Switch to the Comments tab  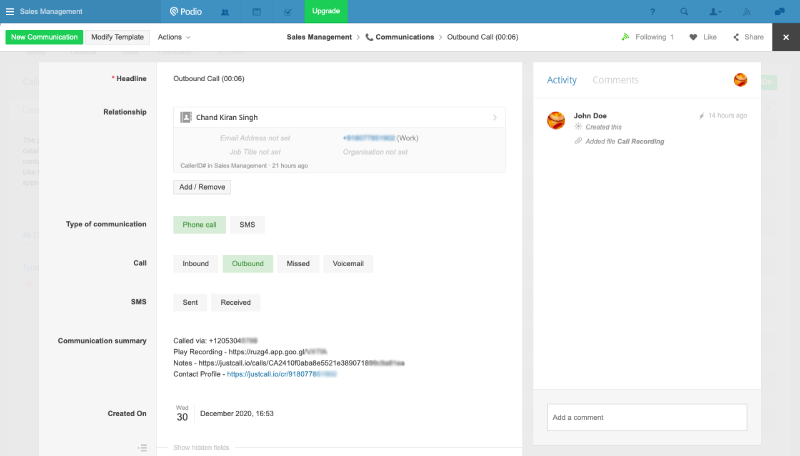point(615,80)
